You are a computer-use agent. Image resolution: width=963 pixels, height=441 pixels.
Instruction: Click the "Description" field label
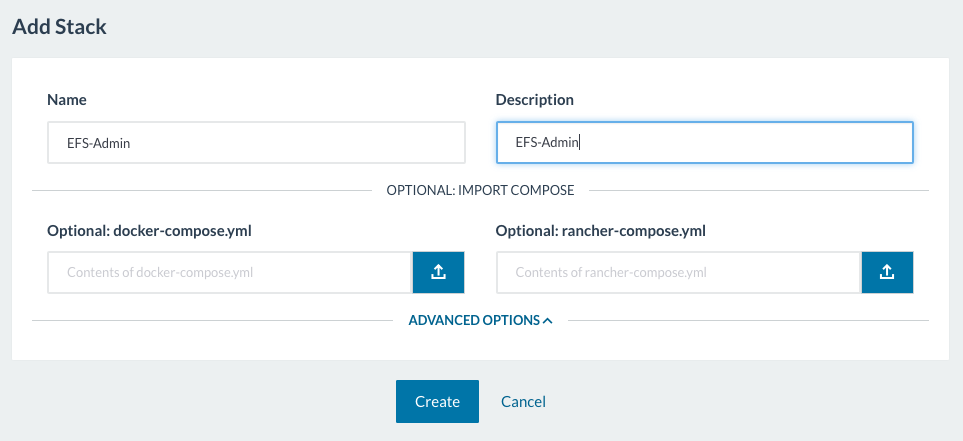click(534, 100)
